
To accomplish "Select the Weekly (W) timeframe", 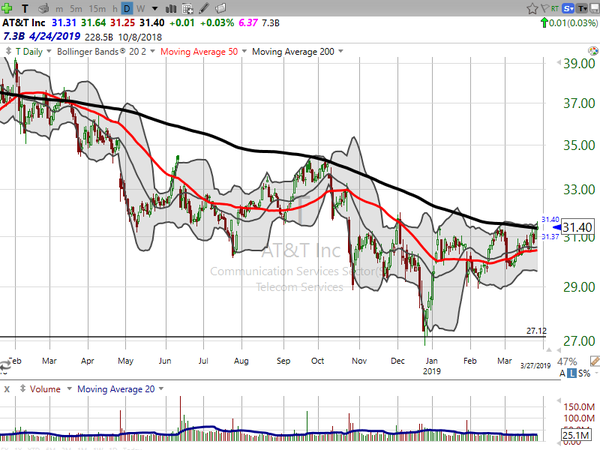I will tap(140, 8).
